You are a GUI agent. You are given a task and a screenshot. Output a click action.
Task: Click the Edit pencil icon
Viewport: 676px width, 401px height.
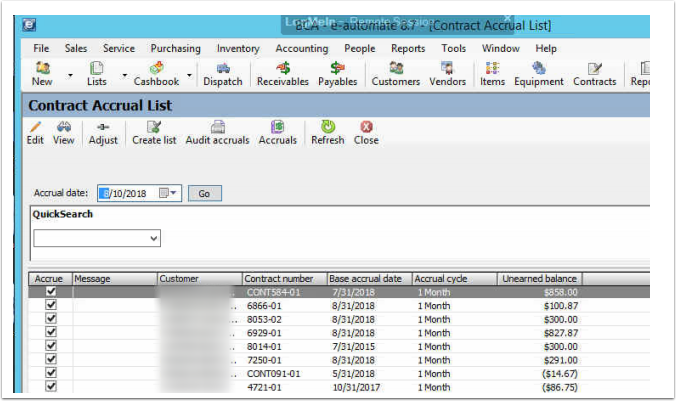click(x=35, y=133)
